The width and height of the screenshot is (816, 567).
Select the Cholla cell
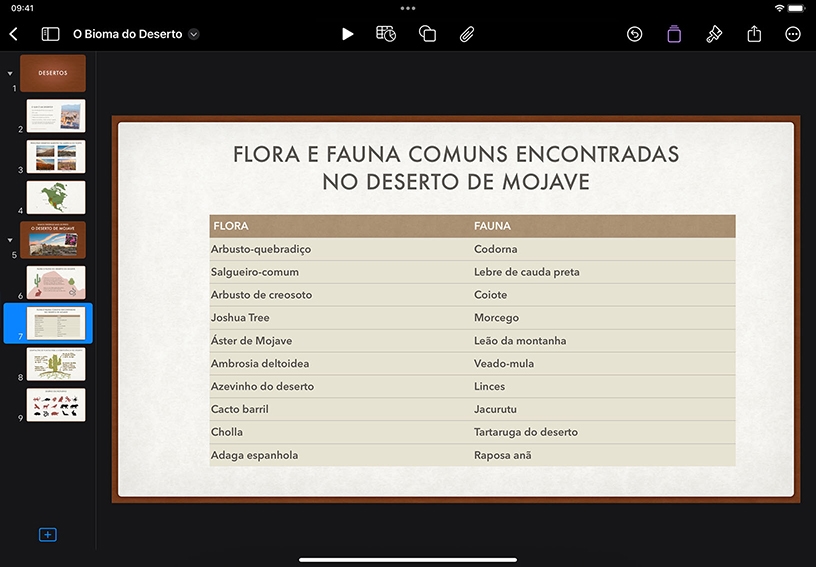[341, 432]
